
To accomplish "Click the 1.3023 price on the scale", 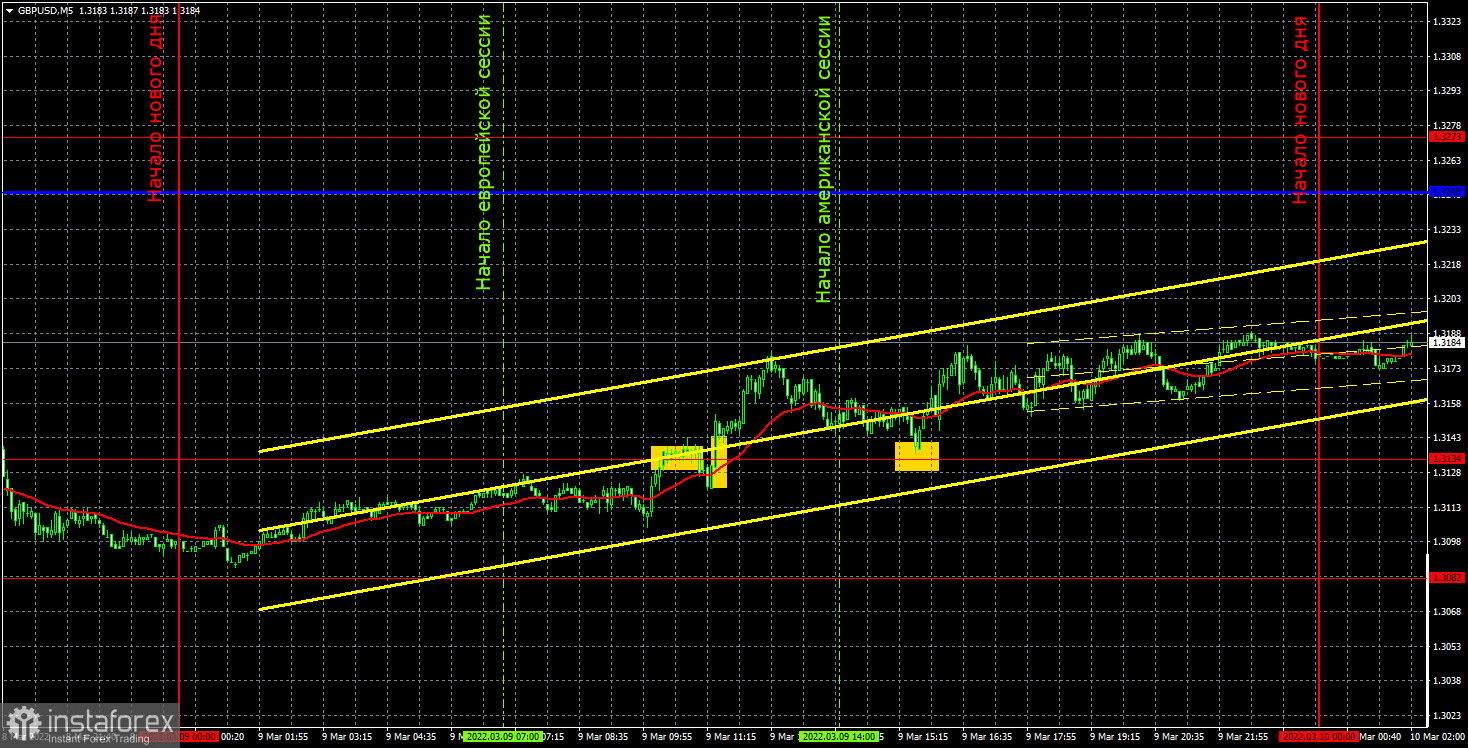I will [1447, 715].
